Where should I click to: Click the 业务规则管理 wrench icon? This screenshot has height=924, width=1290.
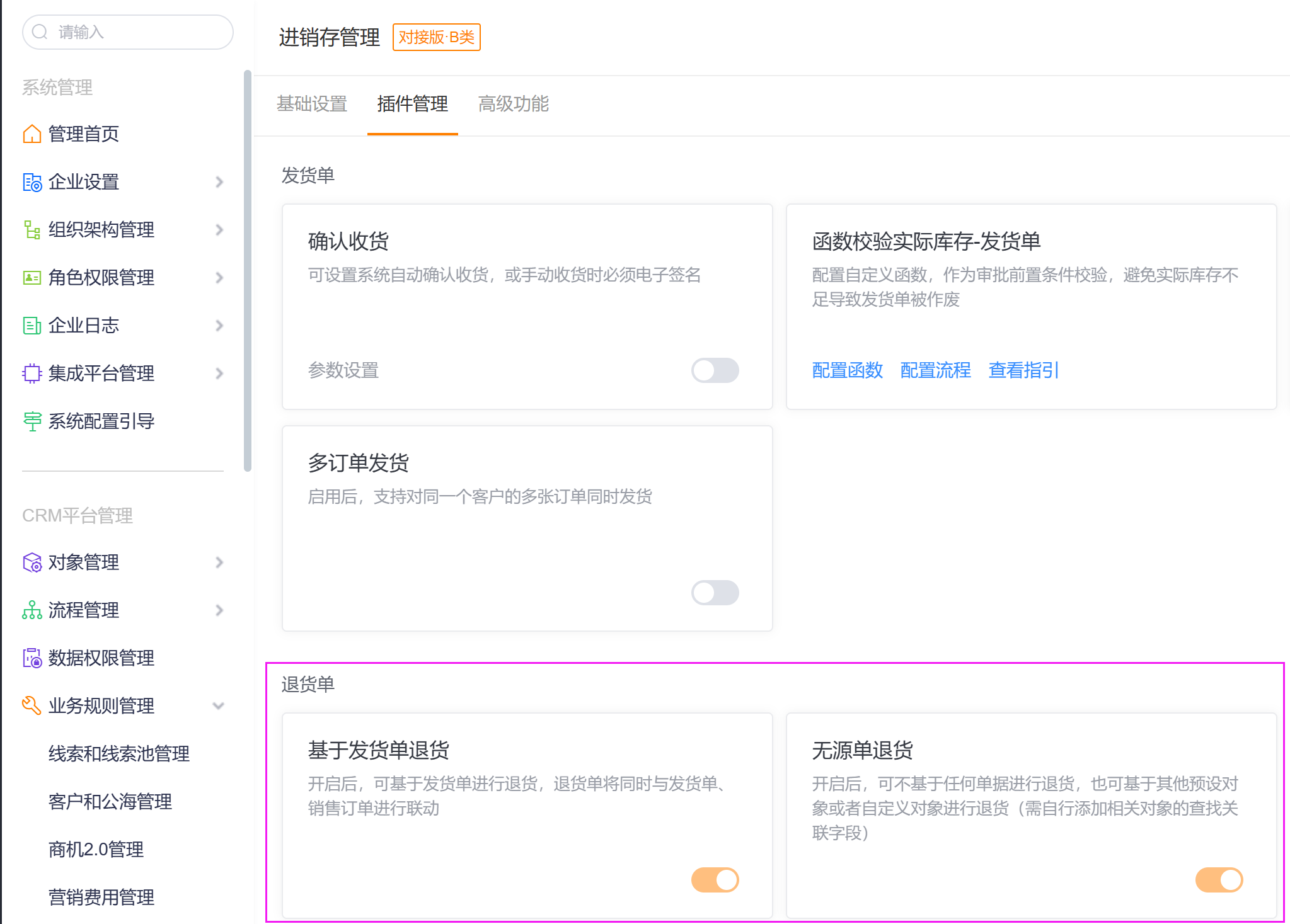pyautogui.click(x=32, y=706)
